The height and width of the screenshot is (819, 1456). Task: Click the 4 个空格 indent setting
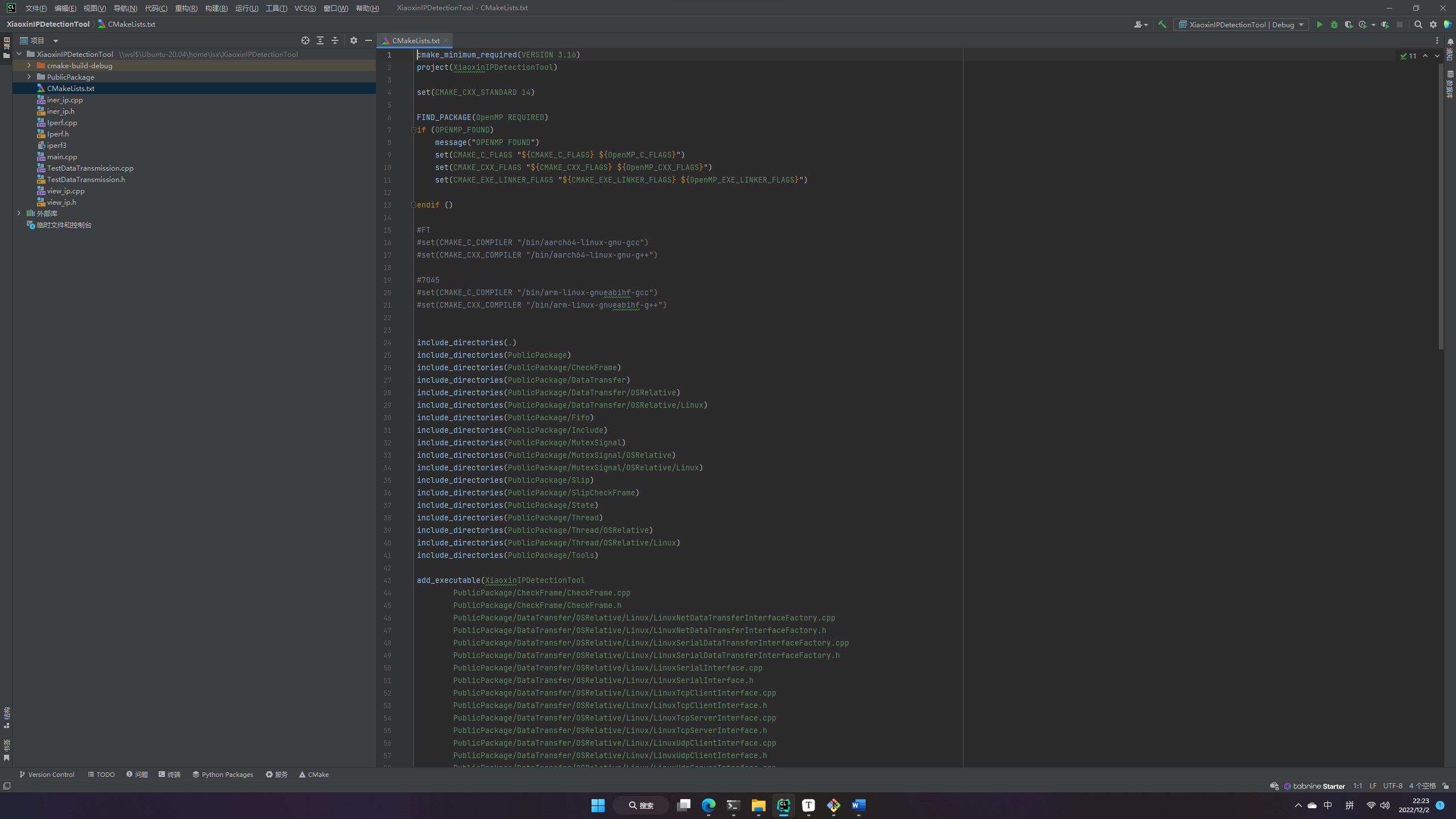(x=1422, y=786)
